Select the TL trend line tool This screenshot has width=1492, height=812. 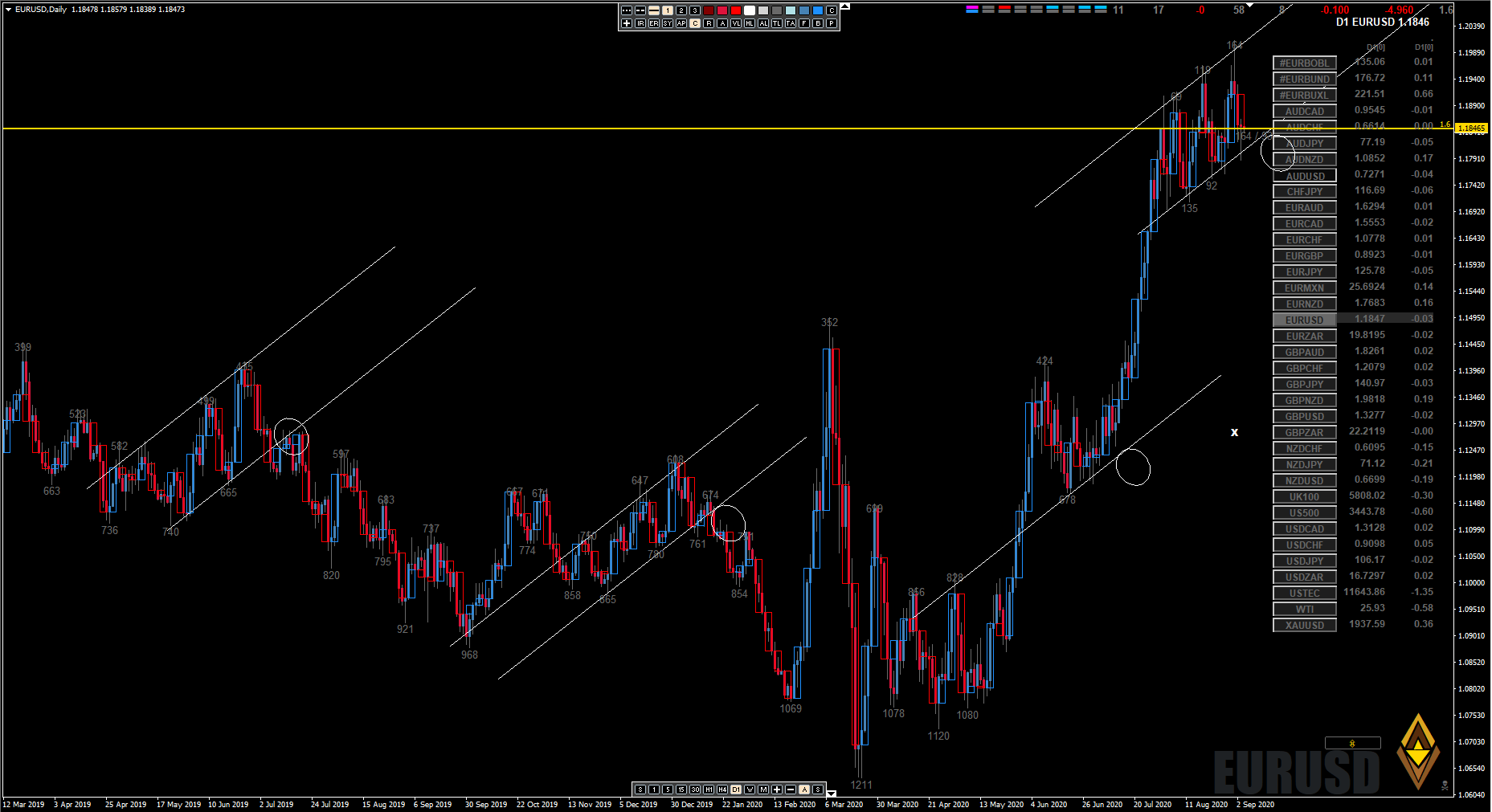[777, 23]
